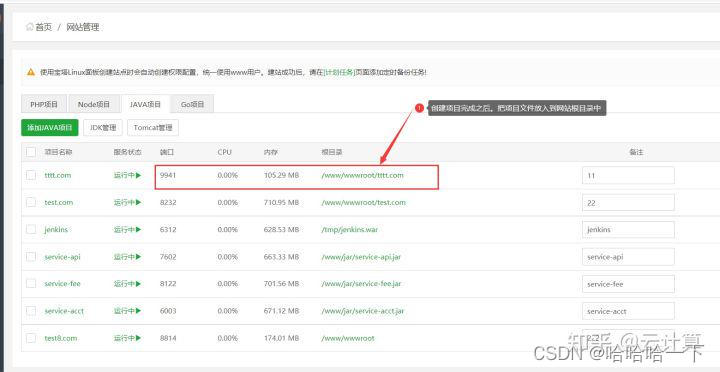This screenshot has height=372, width=720.
Task: Open root directory /www/wwwroot/test.com
Action: (363, 203)
